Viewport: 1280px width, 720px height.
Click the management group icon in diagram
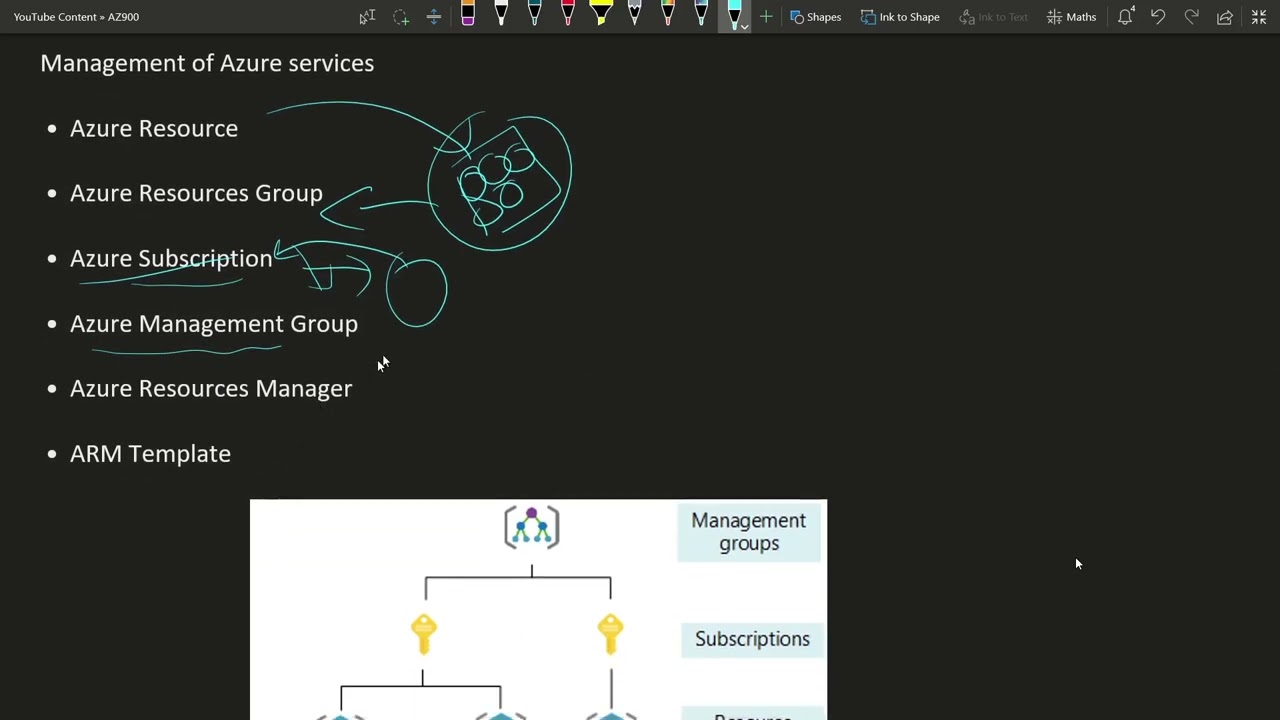point(531,527)
